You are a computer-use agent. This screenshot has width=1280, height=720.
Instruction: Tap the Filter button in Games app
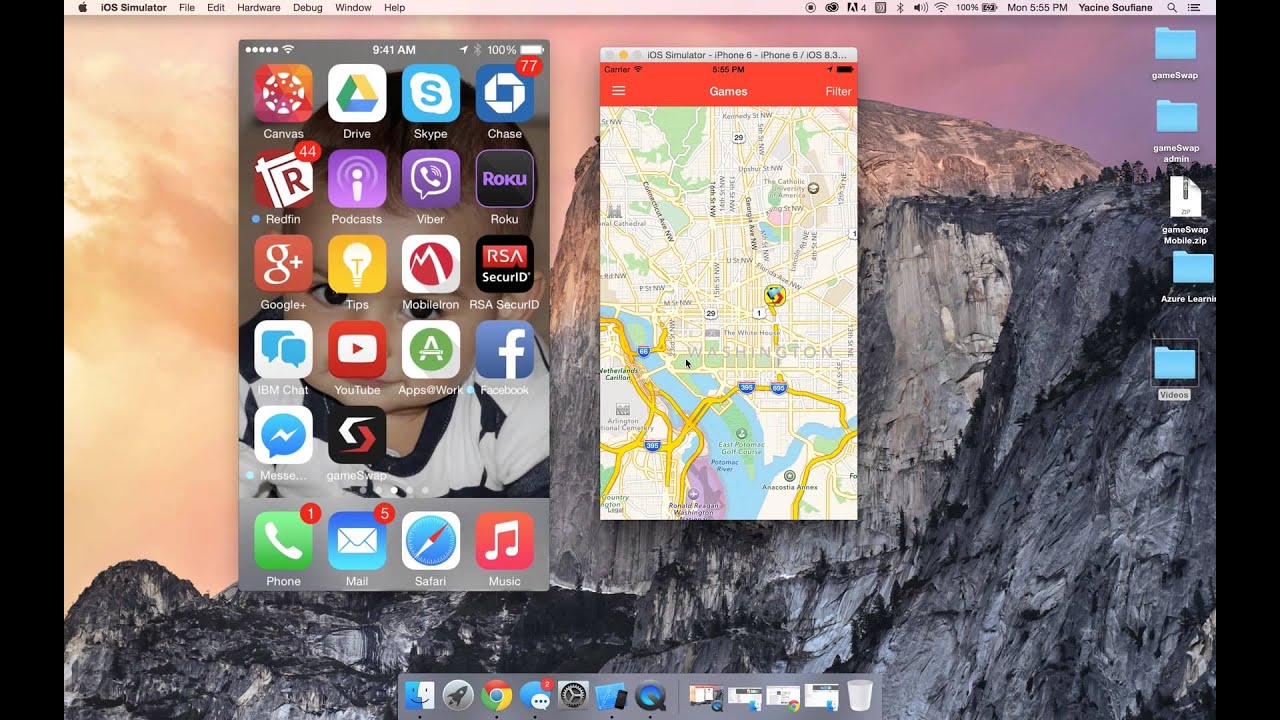(838, 91)
